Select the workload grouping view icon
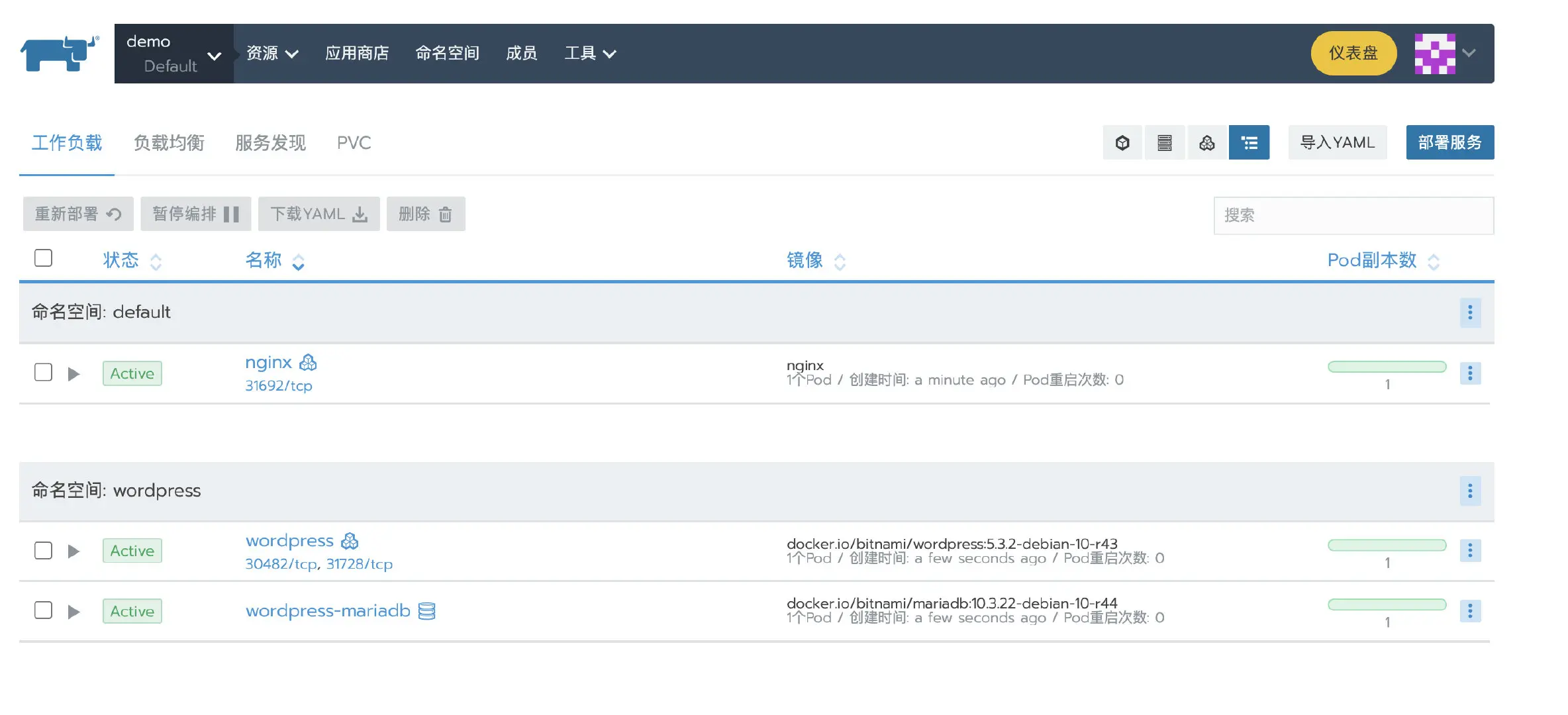 (1206, 142)
